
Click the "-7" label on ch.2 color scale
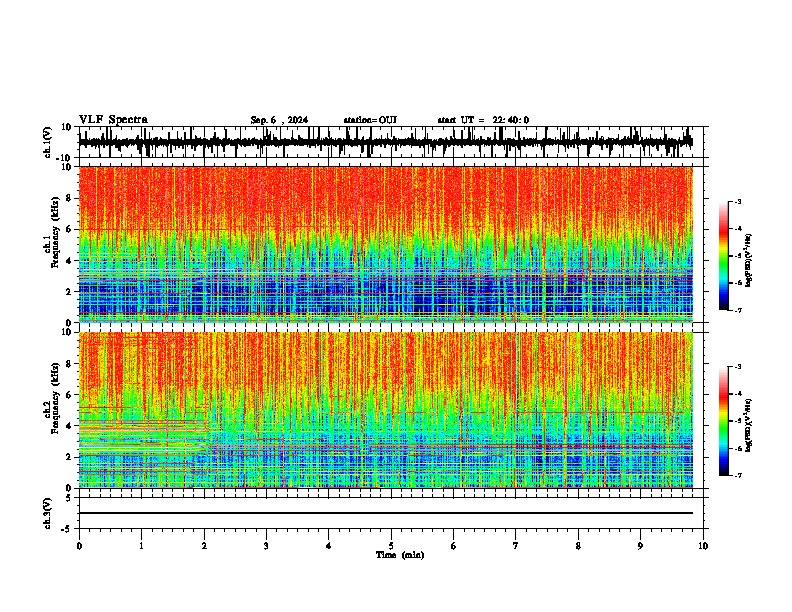click(738, 476)
